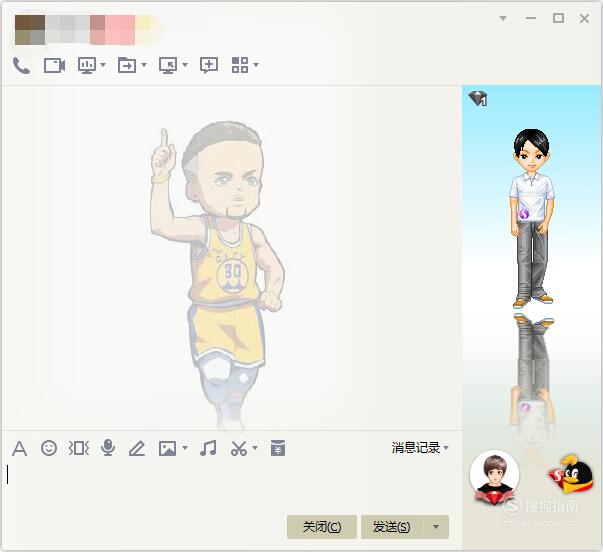Expand the send file options arrow
603x552 pixels.
144,65
